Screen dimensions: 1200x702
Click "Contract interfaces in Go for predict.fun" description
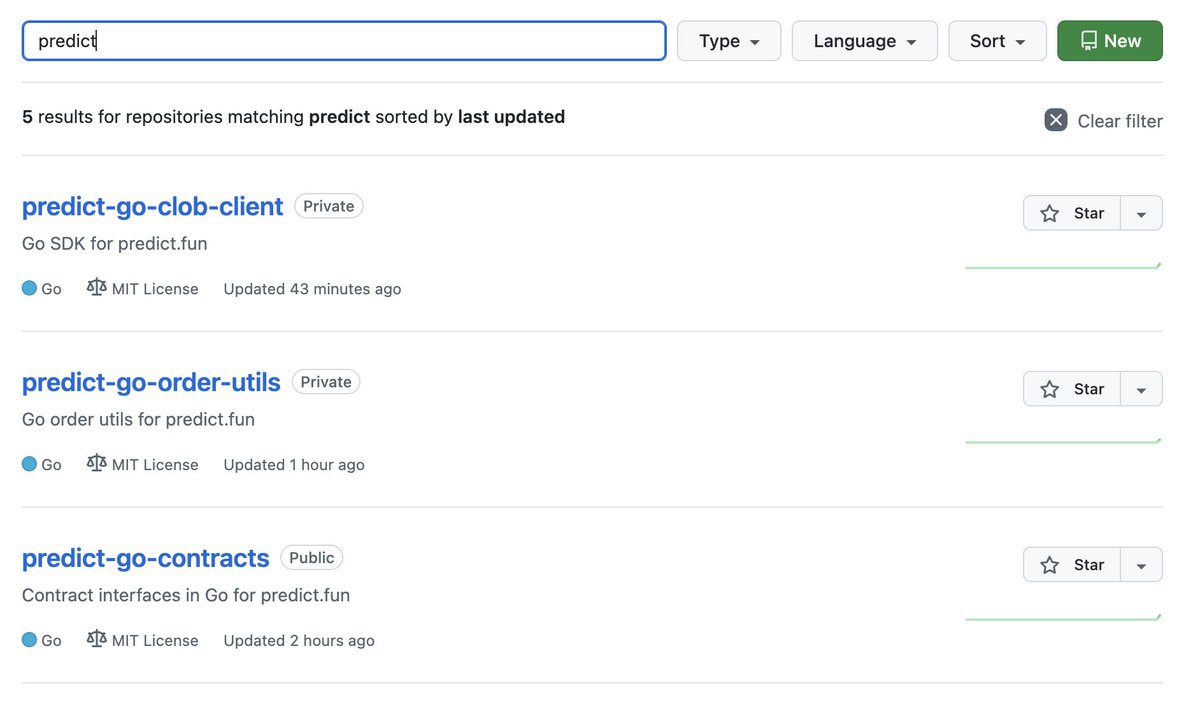coord(186,595)
